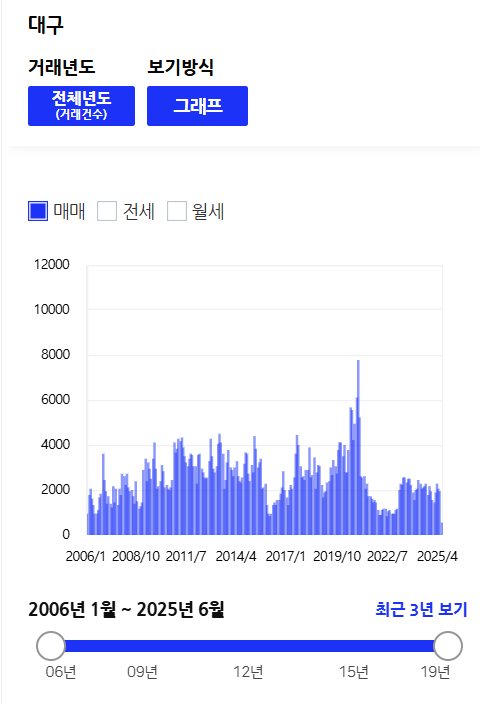Grab the left range slider handle

click(x=51, y=646)
